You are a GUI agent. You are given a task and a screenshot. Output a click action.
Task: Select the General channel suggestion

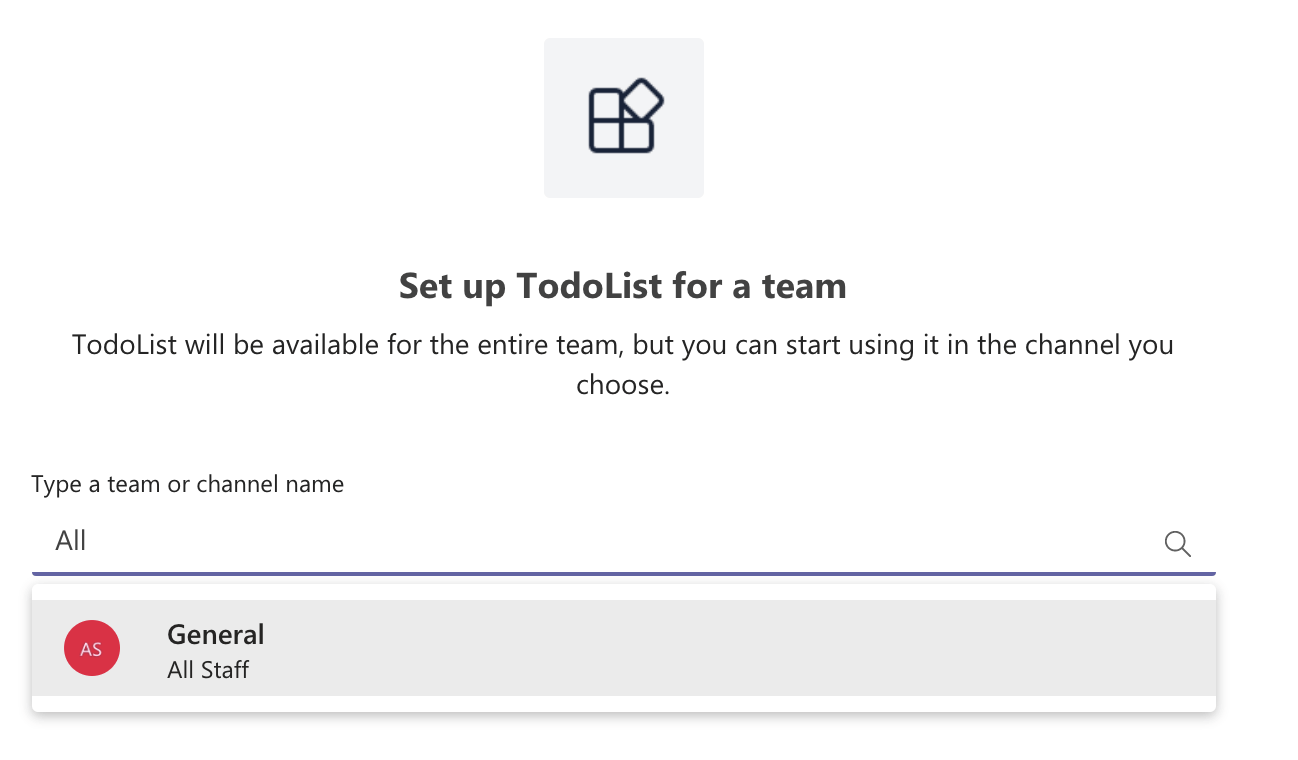pos(622,648)
